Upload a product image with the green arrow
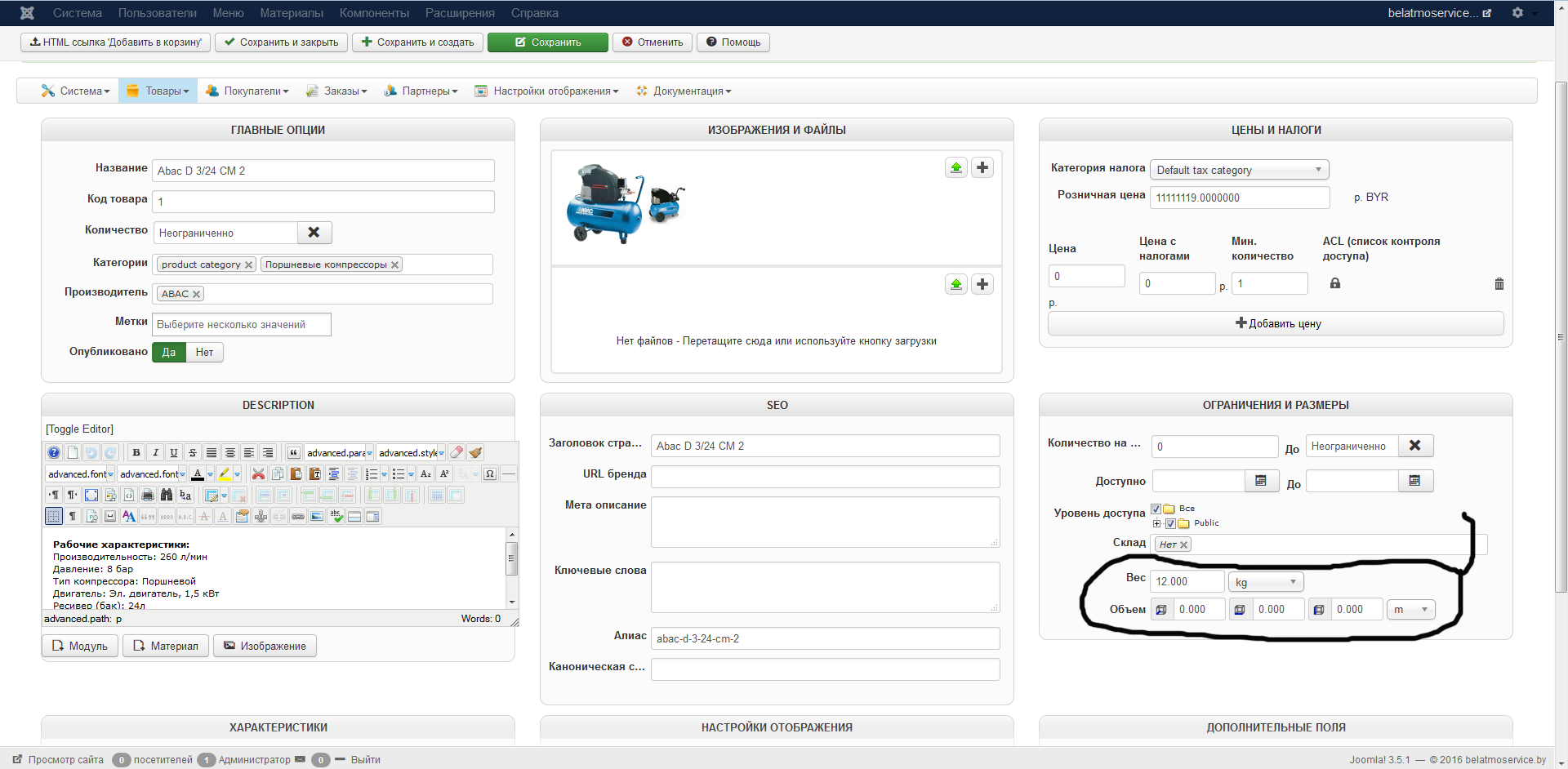This screenshot has height=769, width=1568. pyautogui.click(x=956, y=168)
